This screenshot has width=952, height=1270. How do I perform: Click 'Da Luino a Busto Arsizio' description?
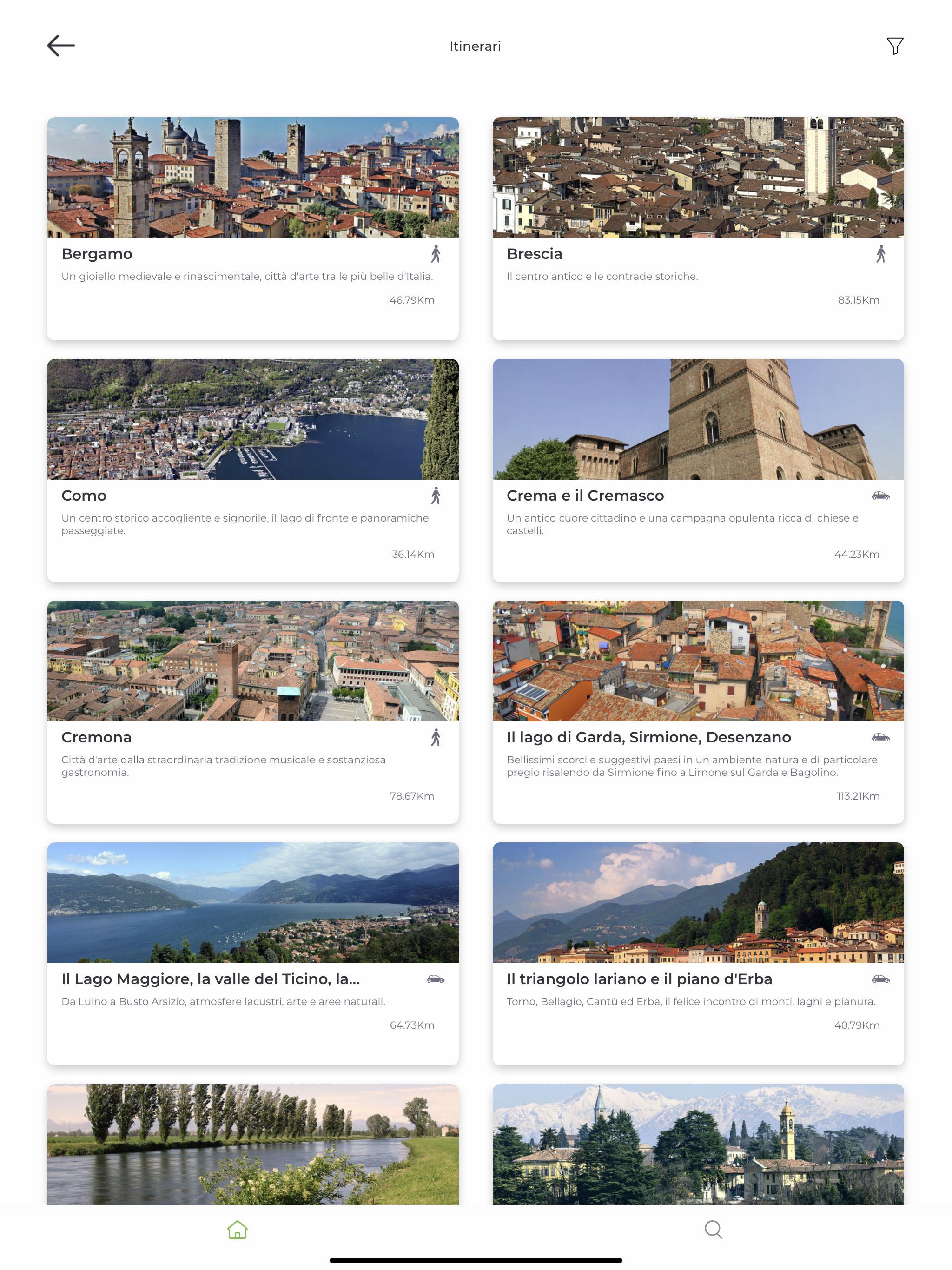tap(224, 1001)
